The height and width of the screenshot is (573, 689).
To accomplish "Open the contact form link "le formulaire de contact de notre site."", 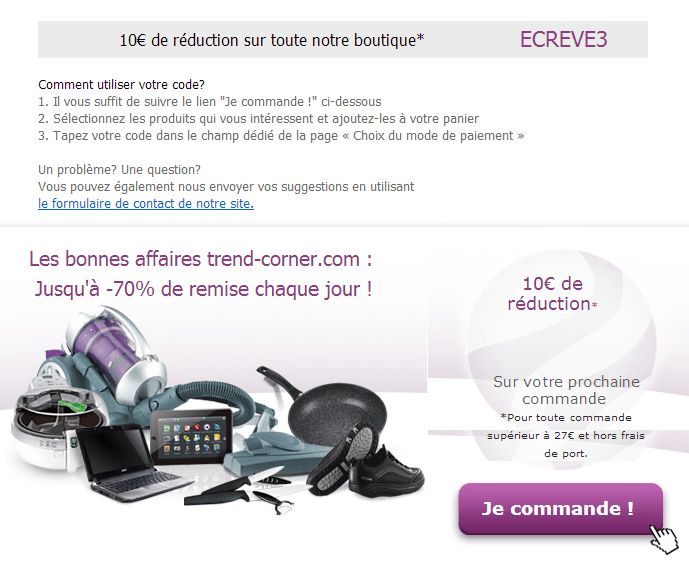I will click(x=146, y=204).
